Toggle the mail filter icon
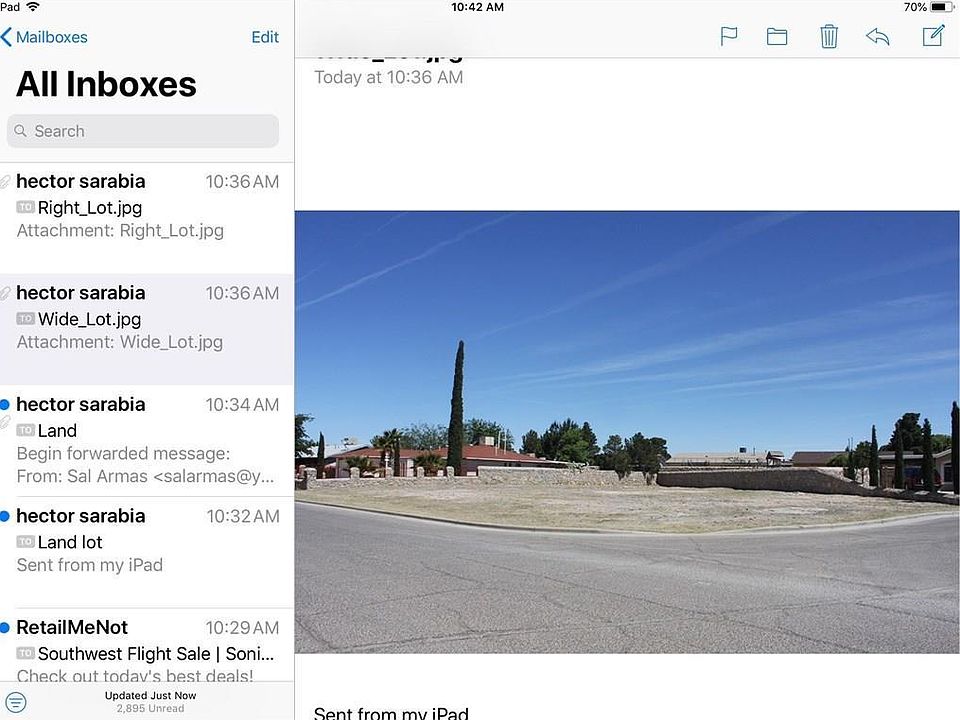Viewport: 960px width, 720px height. click(x=16, y=702)
